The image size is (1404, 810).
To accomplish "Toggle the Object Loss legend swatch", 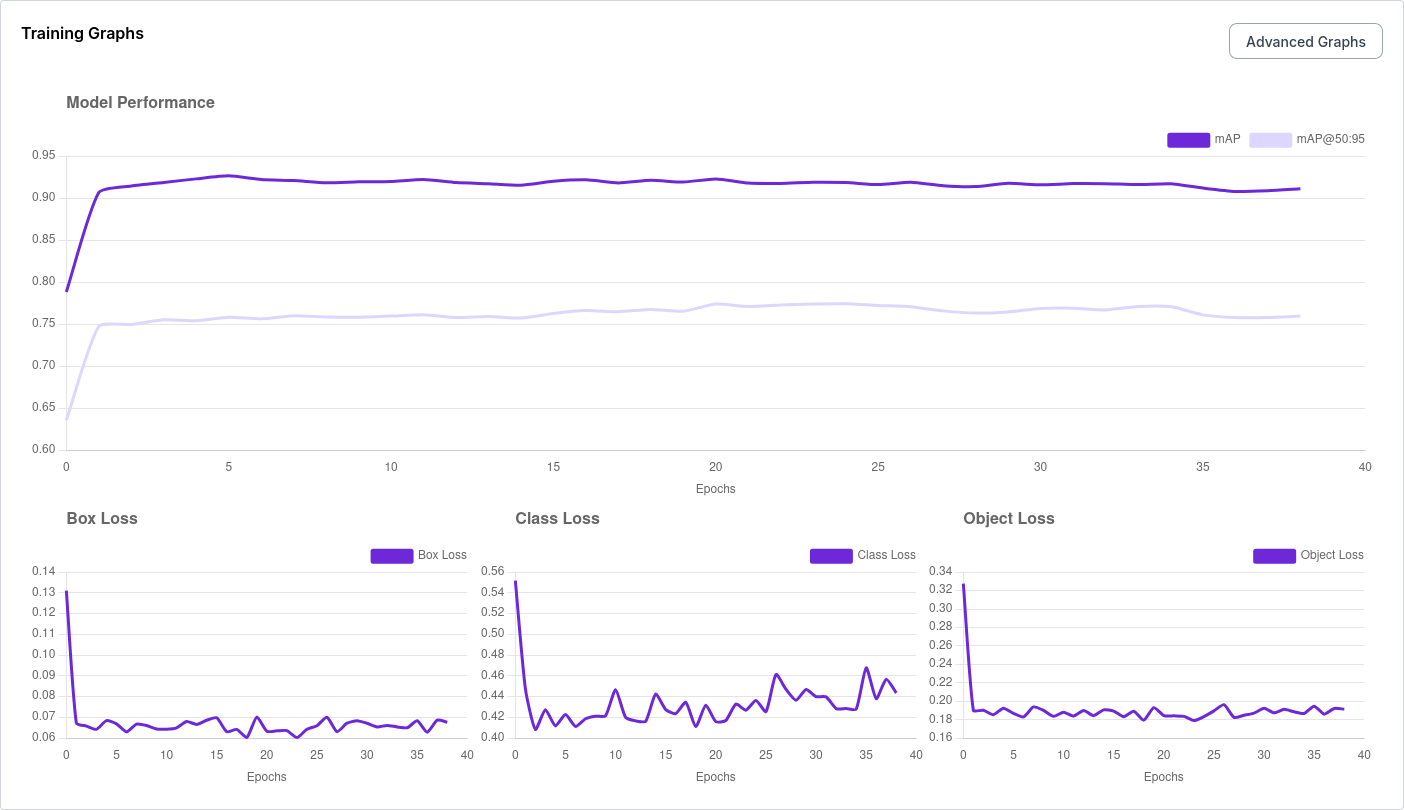I will (1274, 555).
